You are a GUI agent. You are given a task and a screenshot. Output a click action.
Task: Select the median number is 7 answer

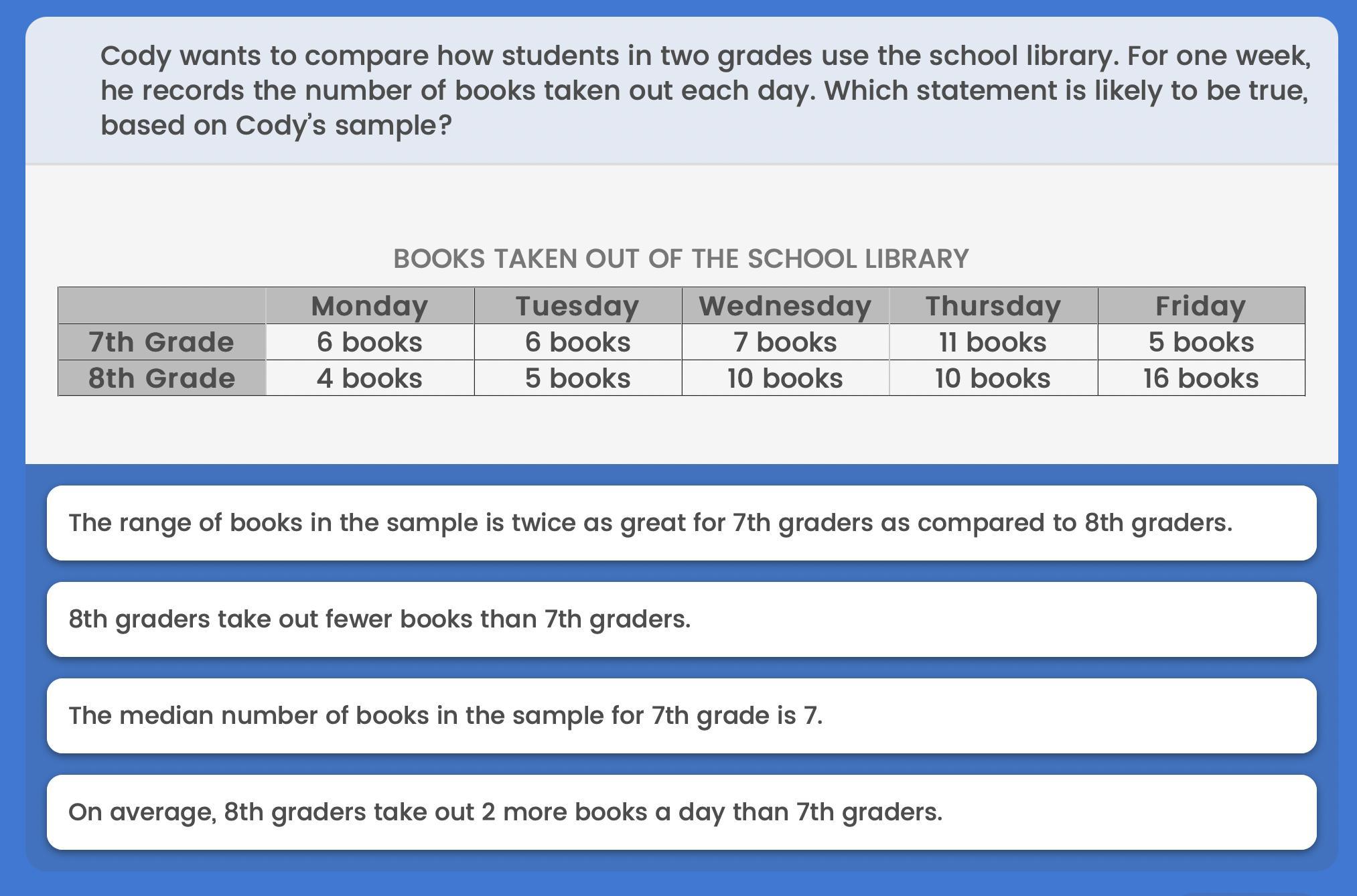[681, 716]
